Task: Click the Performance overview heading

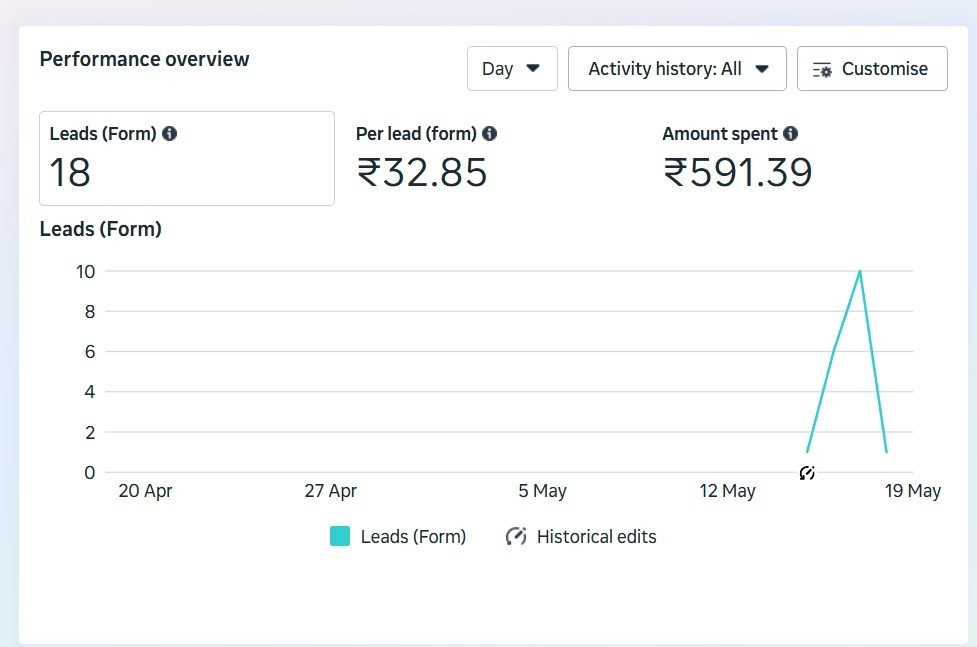Action: tap(145, 59)
